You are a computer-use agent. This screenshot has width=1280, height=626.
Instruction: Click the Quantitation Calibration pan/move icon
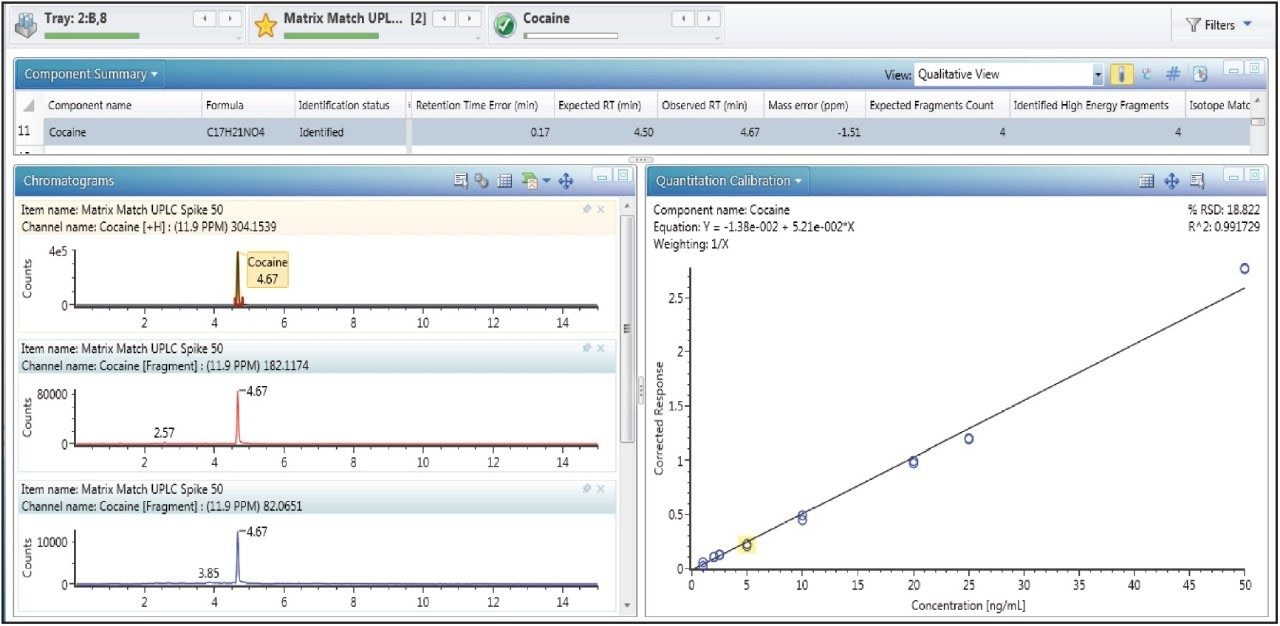1173,181
